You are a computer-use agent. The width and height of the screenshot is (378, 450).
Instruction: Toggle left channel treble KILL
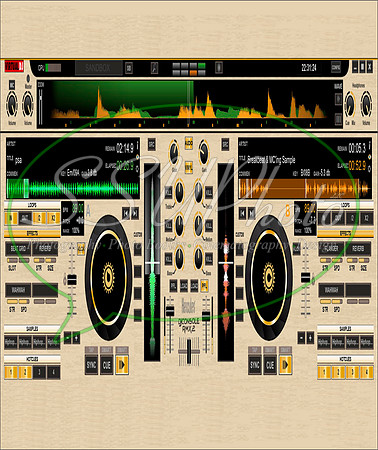(x=169, y=192)
